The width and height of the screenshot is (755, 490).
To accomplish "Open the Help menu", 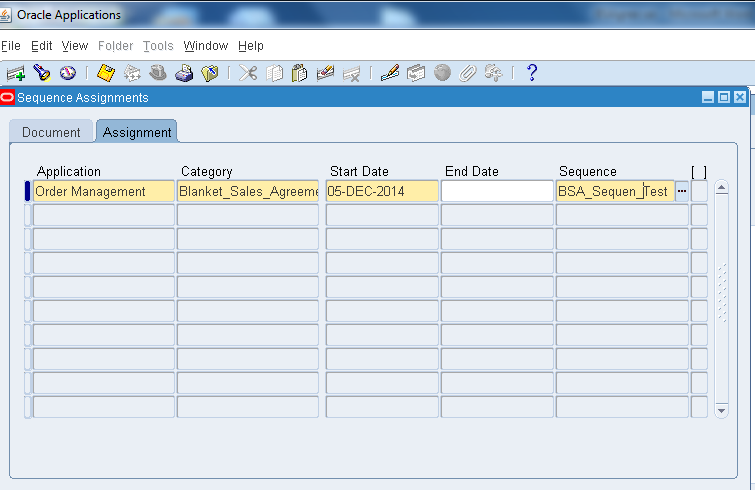I will [251, 46].
